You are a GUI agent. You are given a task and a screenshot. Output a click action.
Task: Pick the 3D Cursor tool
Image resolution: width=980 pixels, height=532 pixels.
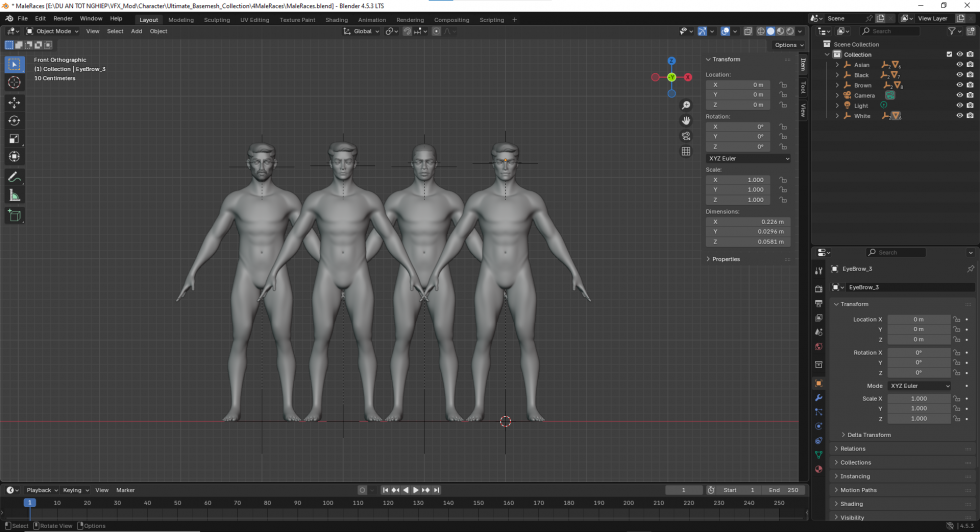(x=14, y=83)
